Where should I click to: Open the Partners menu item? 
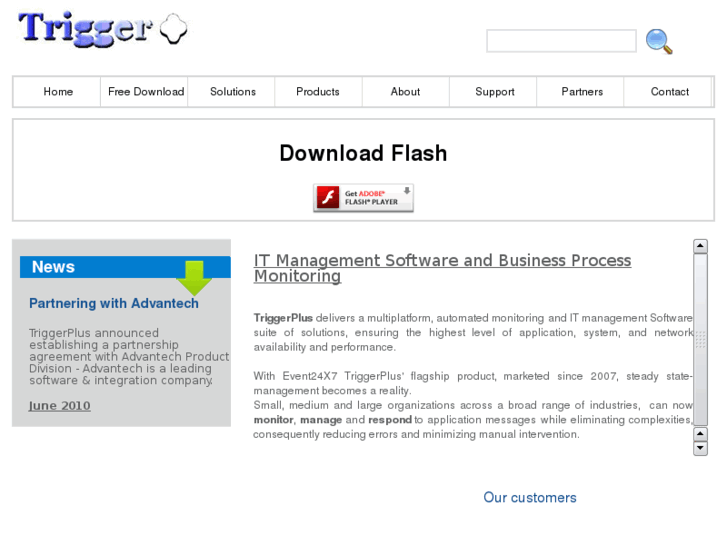(582, 92)
